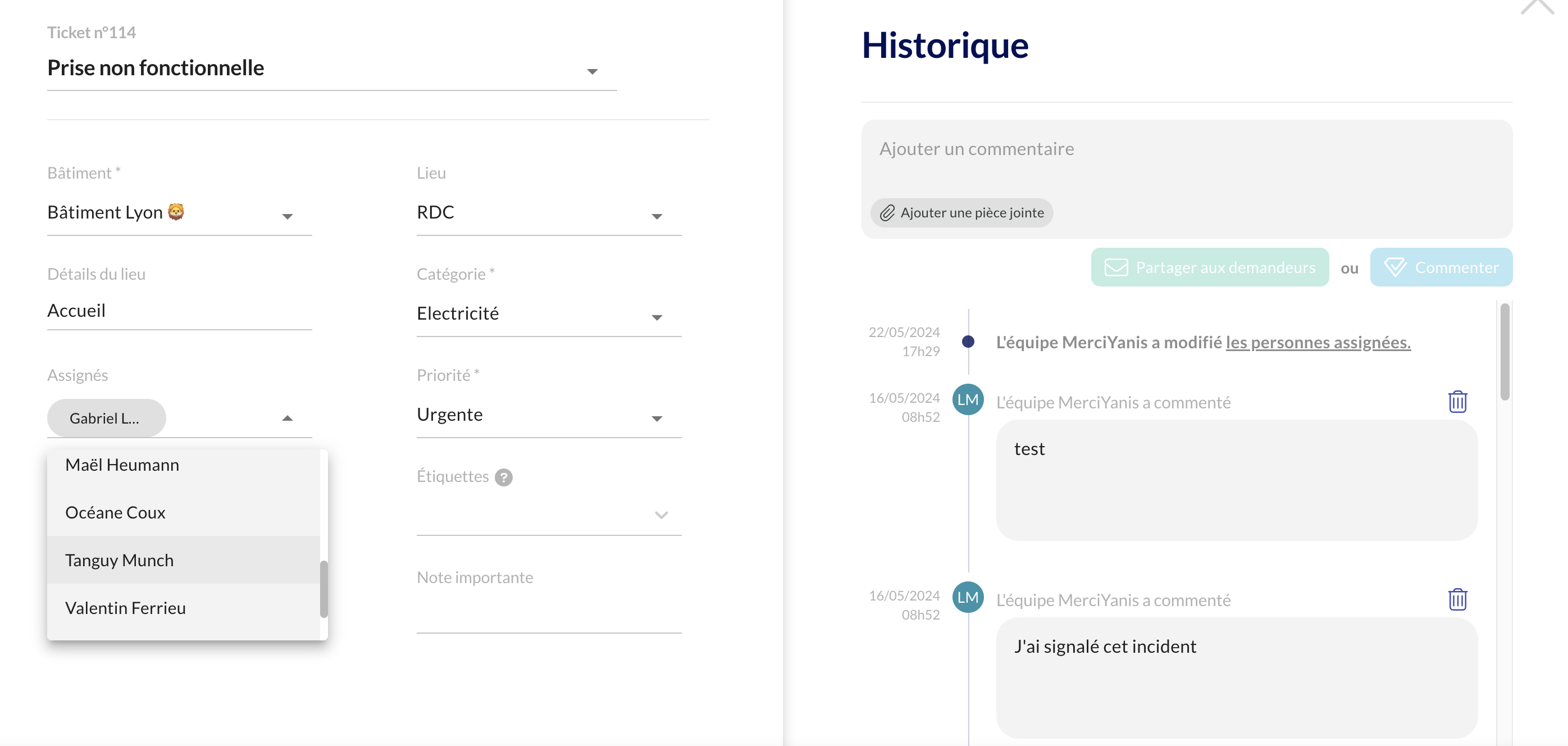Click the Historique panel vertical scrollbar
Image resolution: width=1568 pixels, height=746 pixels.
pyautogui.click(x=1504, y=353)
